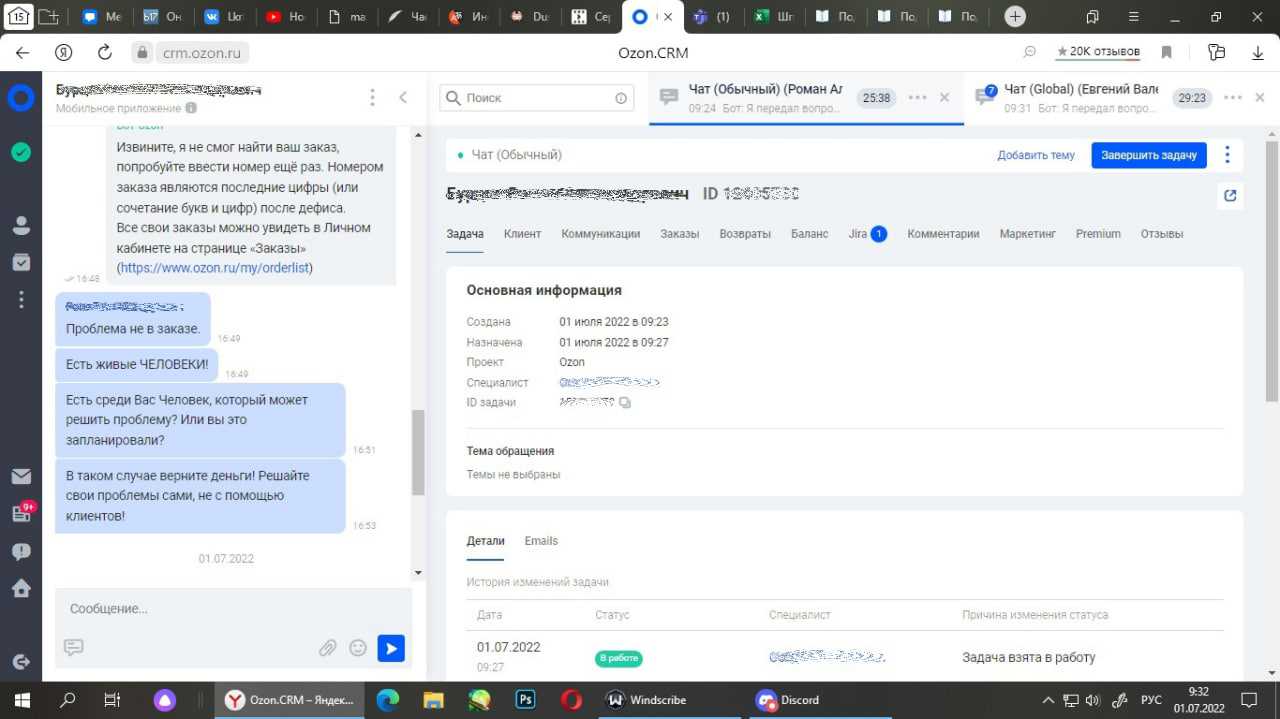Screen dimensions: 1280x719
Task: Click the Задача взята в работу text
Action: click(x=1028, y=658)
